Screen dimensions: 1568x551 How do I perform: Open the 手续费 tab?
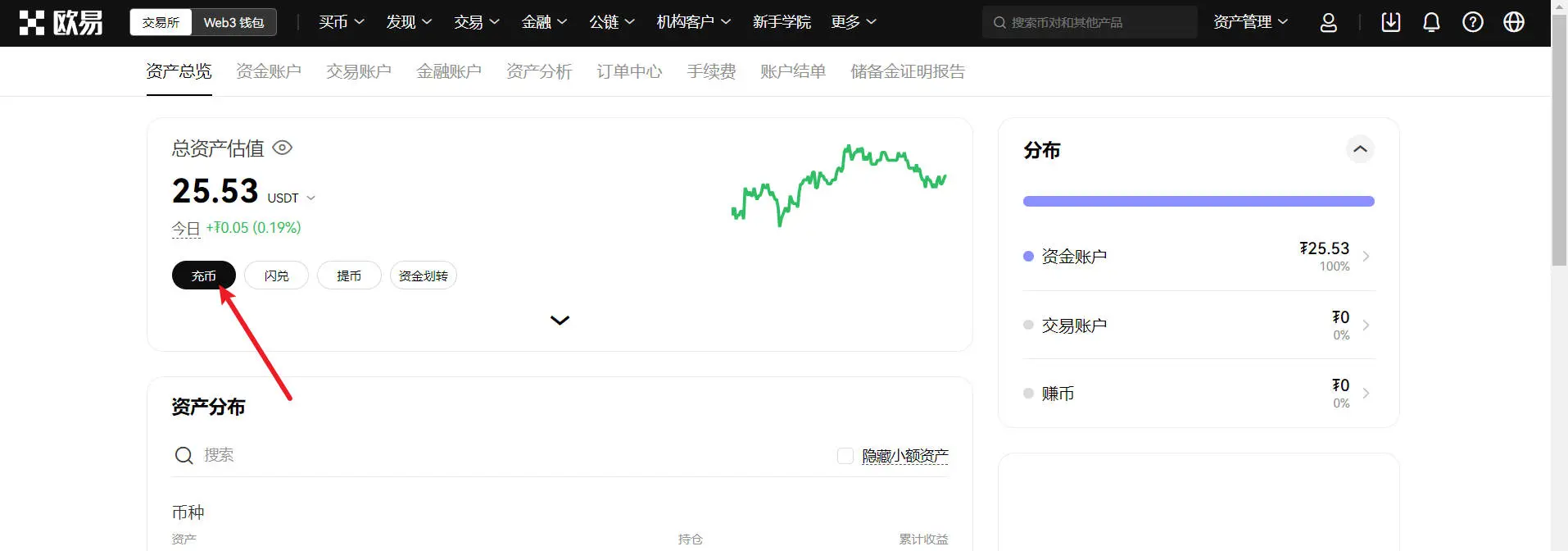(711, 71)
